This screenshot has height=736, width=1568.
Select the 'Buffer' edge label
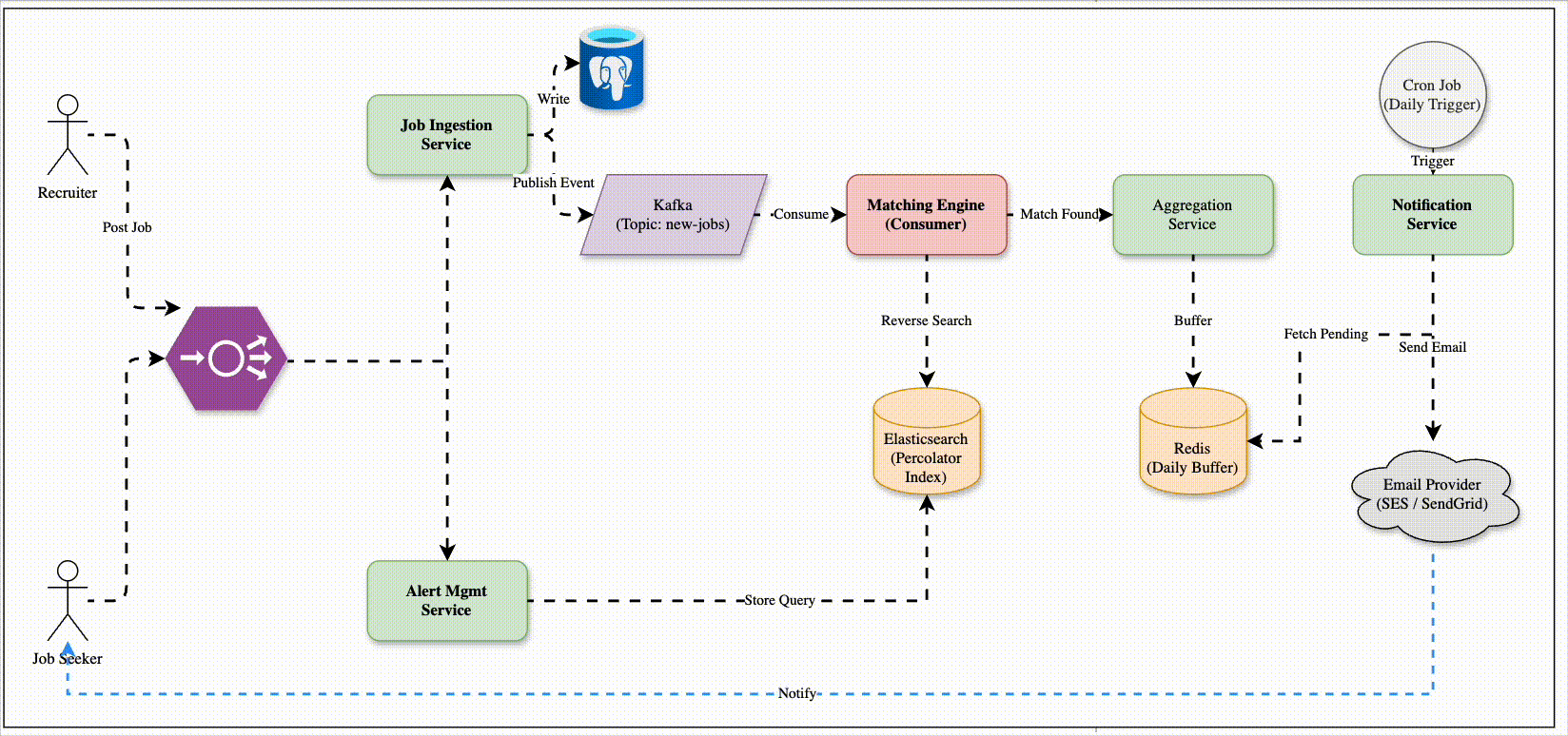[x=1193, y=320]
